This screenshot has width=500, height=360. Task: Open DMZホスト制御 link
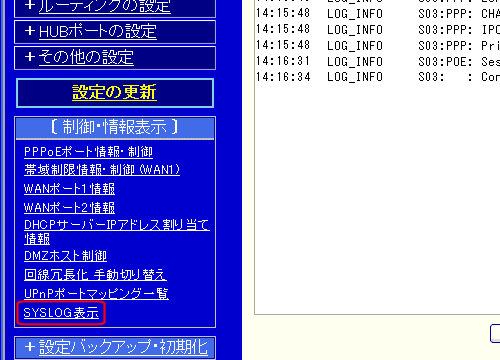point(65,256)
